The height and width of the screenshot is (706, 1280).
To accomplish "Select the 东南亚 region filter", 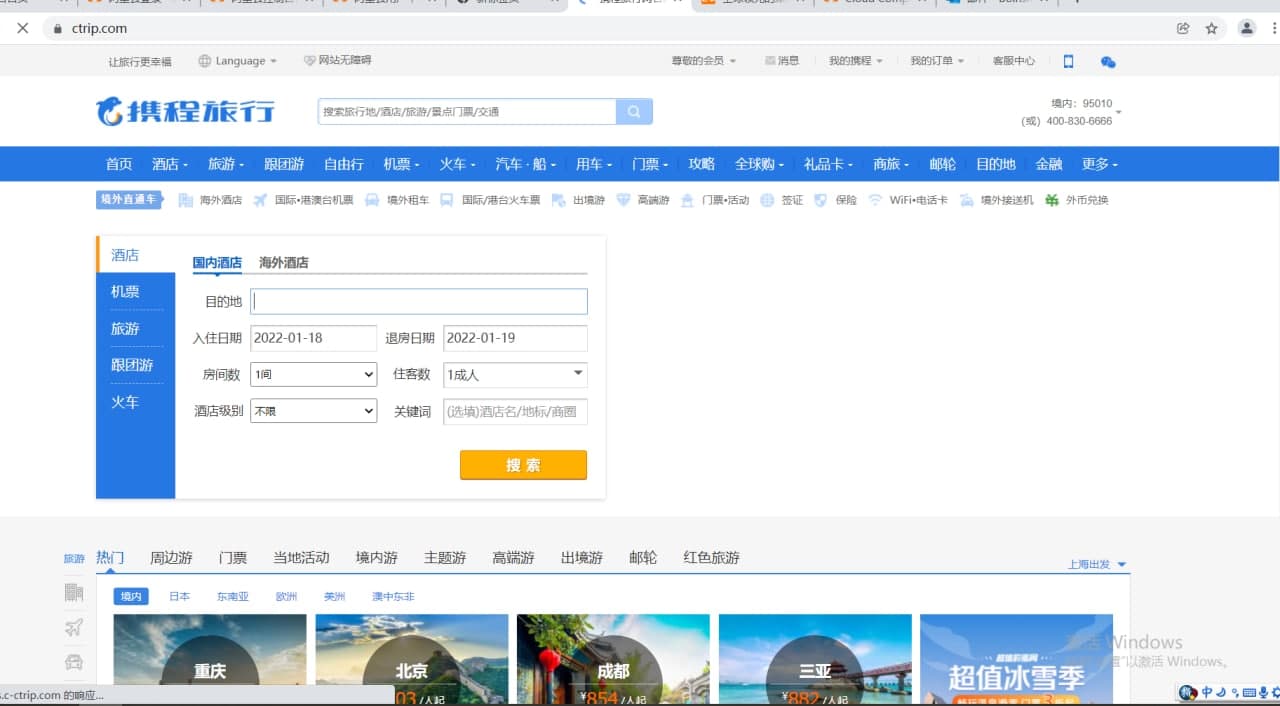I will 233,597.
